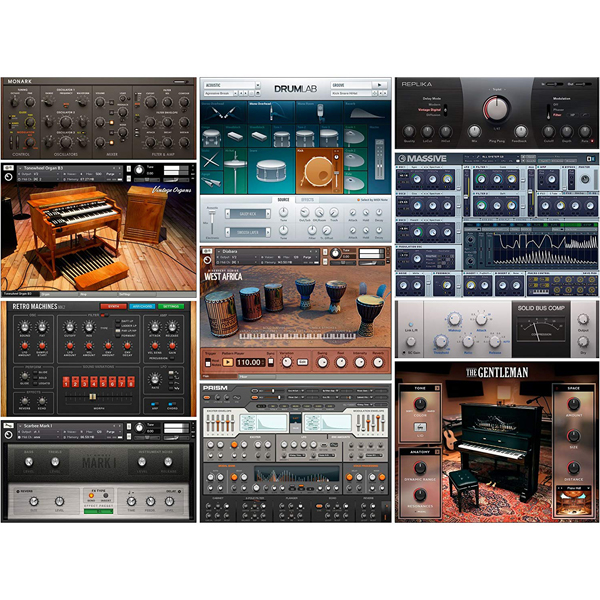Click the Scarbee Mark I Bass level knob
The image size is (600, 600).
click(29, 462)
